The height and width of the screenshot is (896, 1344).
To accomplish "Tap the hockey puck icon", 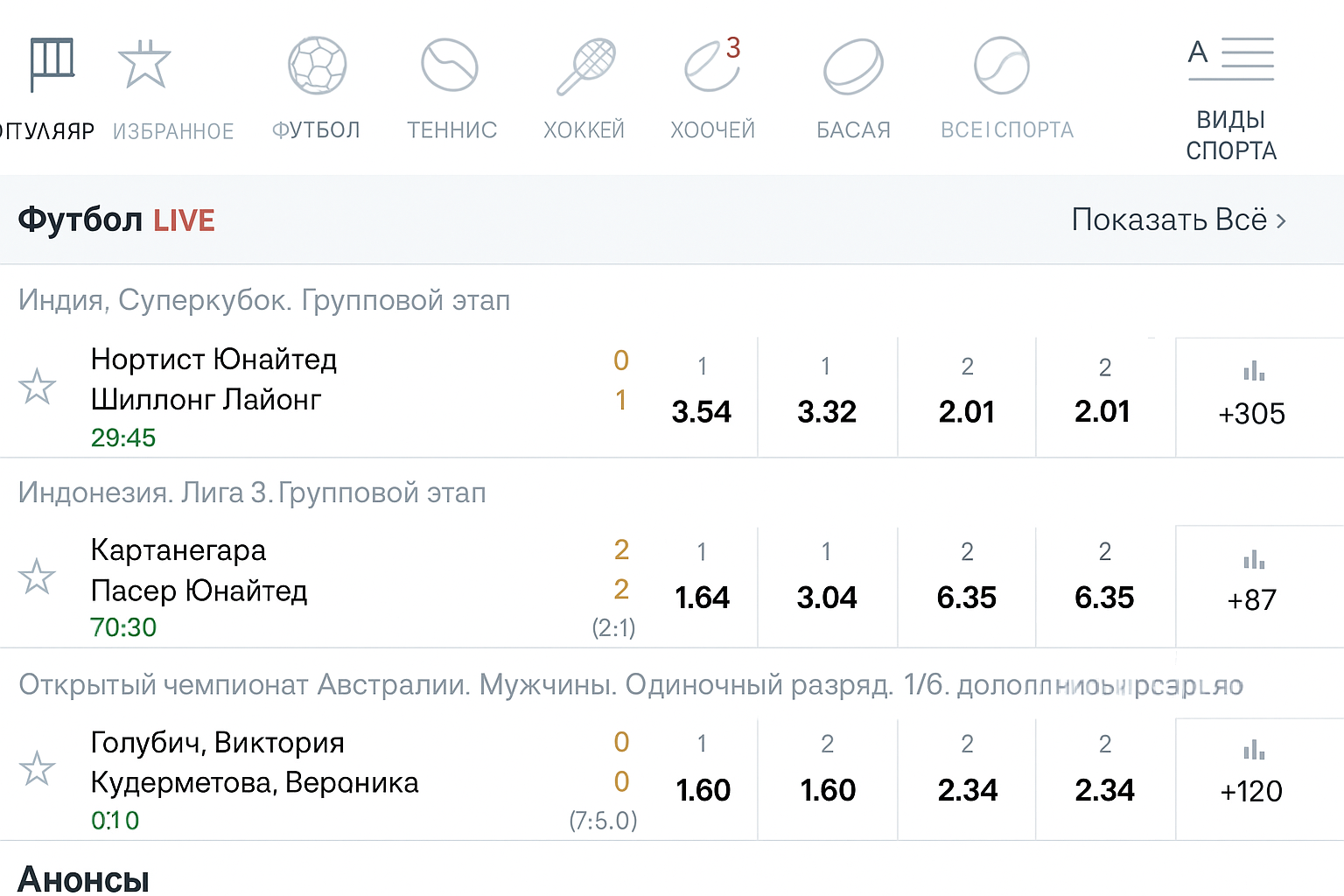I will pyautogui.click(x=853, y=66).
